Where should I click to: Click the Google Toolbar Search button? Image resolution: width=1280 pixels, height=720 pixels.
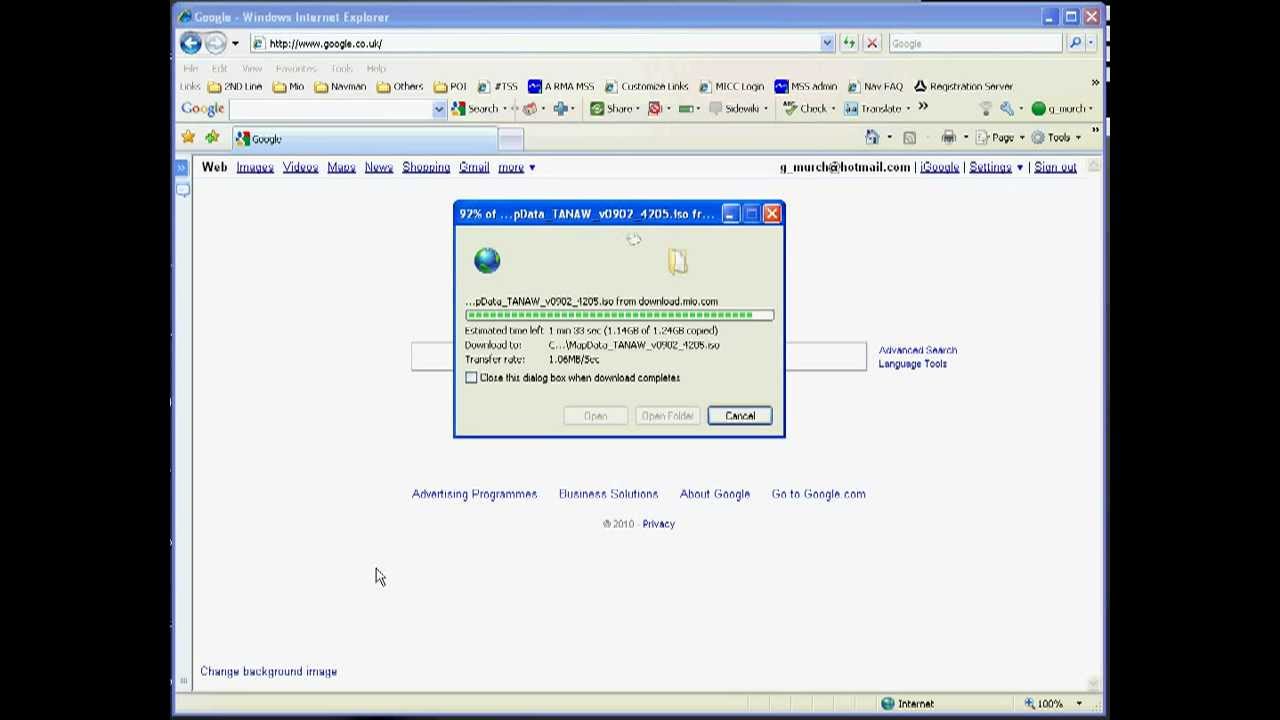click(x=475, y=108)
